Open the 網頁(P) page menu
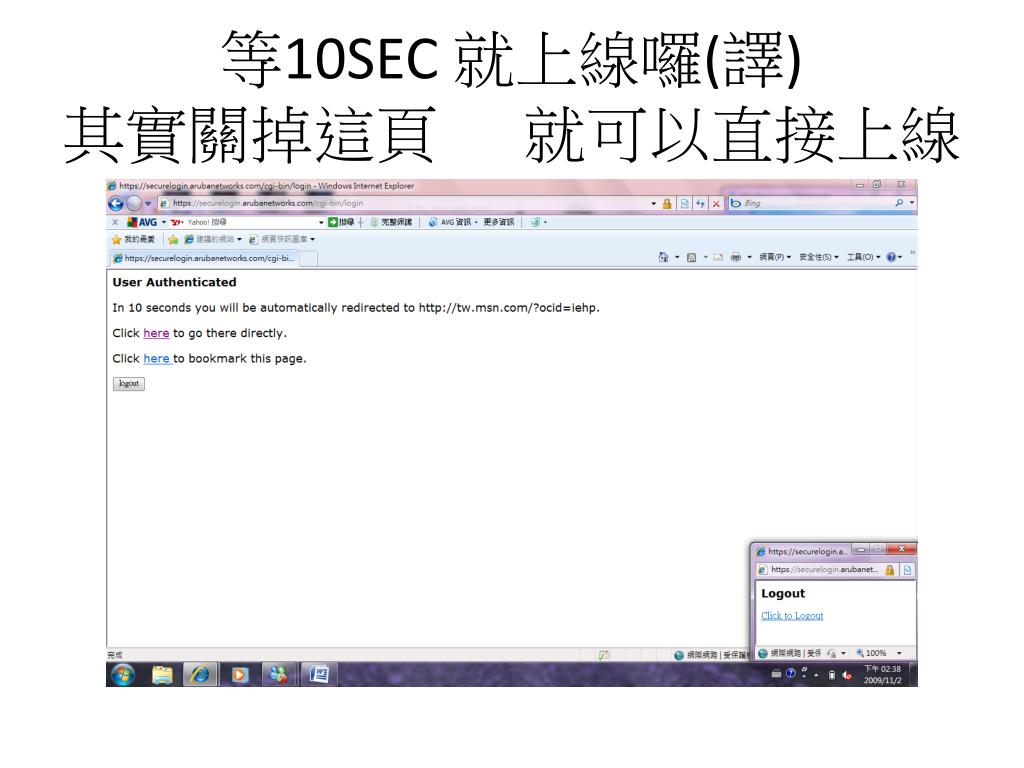This screenshot has width=1024, height=768. 775,257
